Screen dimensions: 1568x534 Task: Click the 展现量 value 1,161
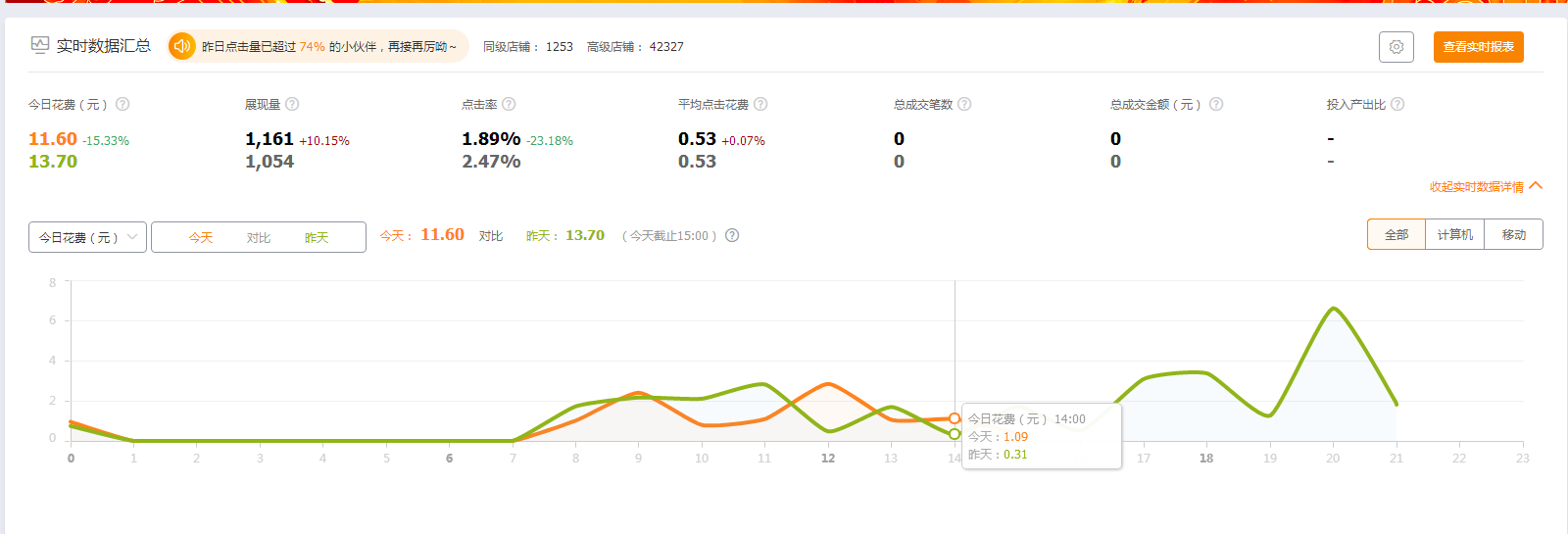(x=269, y=139)
